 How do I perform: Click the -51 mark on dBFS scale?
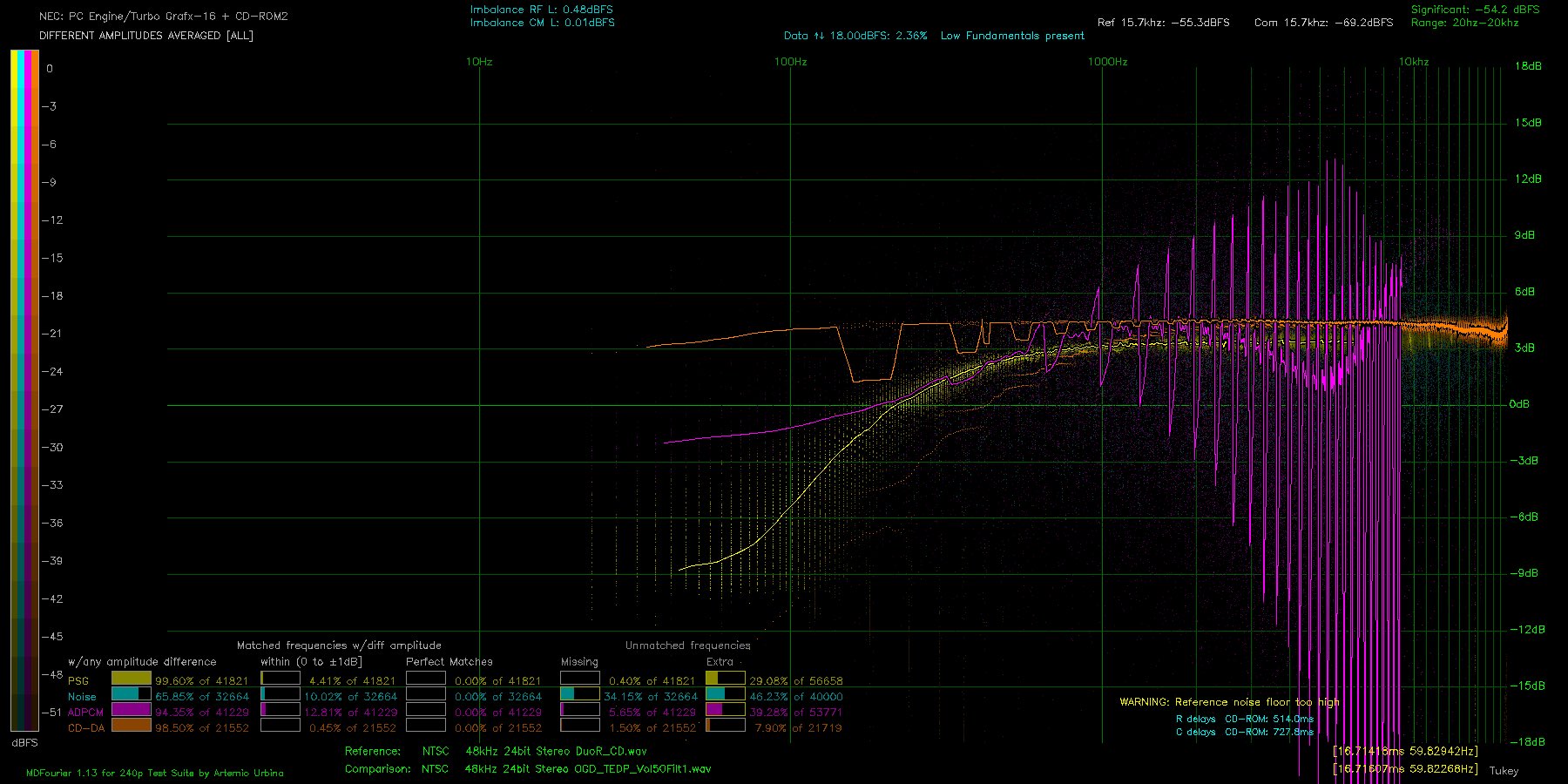52,712
